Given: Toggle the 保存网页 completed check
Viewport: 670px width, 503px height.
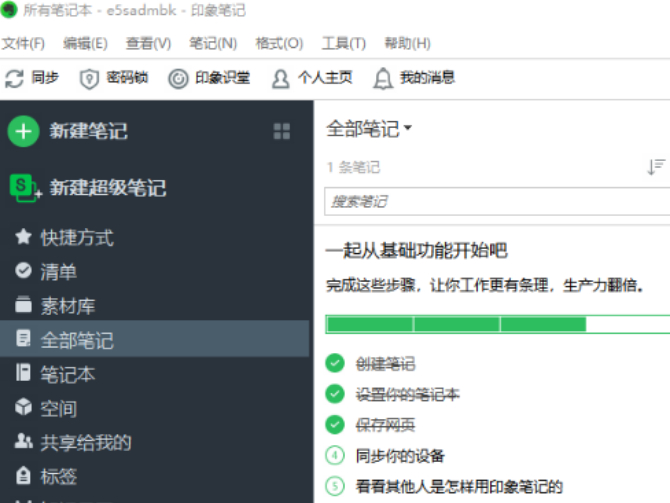Looking at the screenshot, I should tap(335, 425).
